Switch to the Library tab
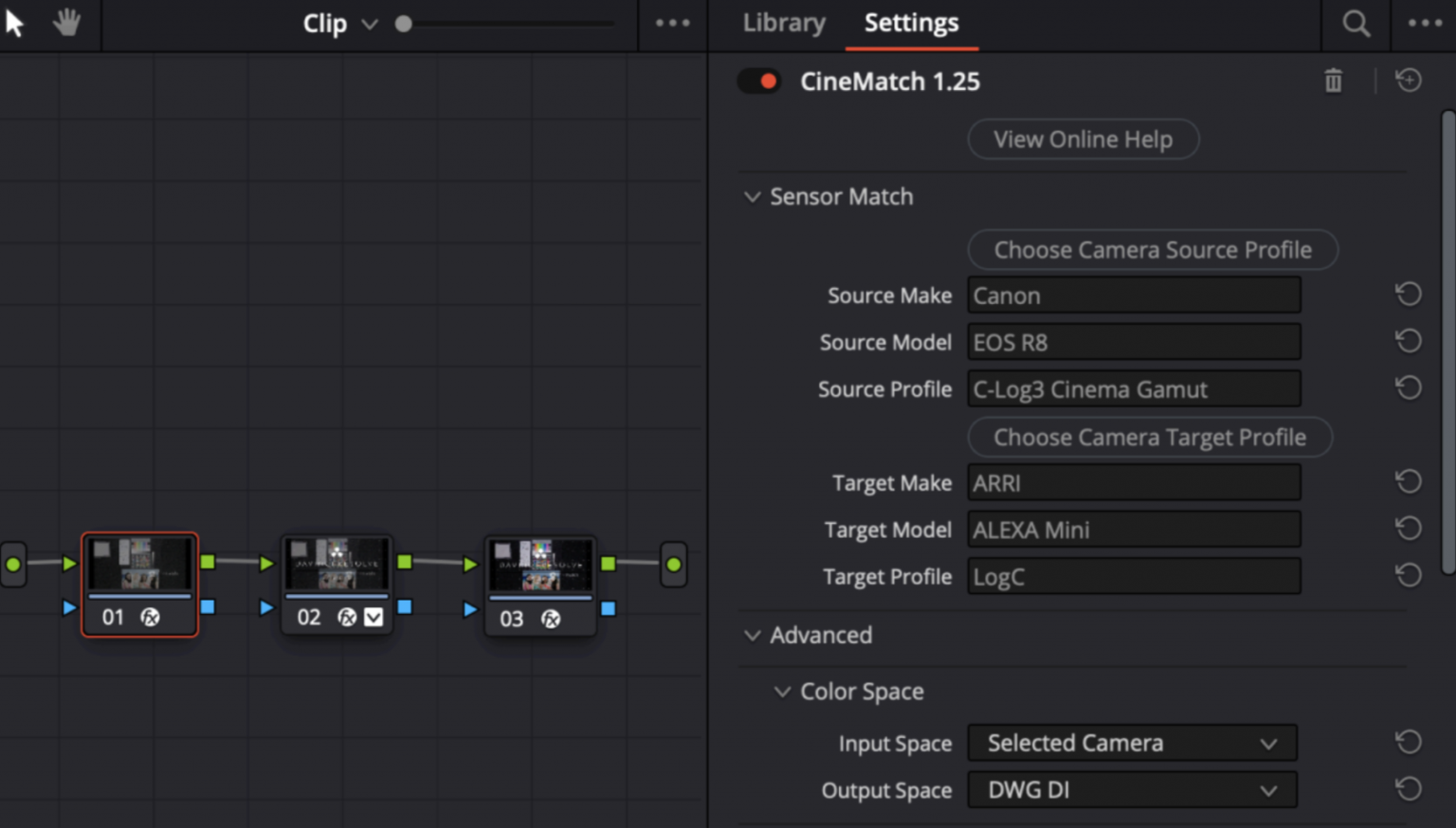This screenshot has height=828, width=1456. (784, 23)
